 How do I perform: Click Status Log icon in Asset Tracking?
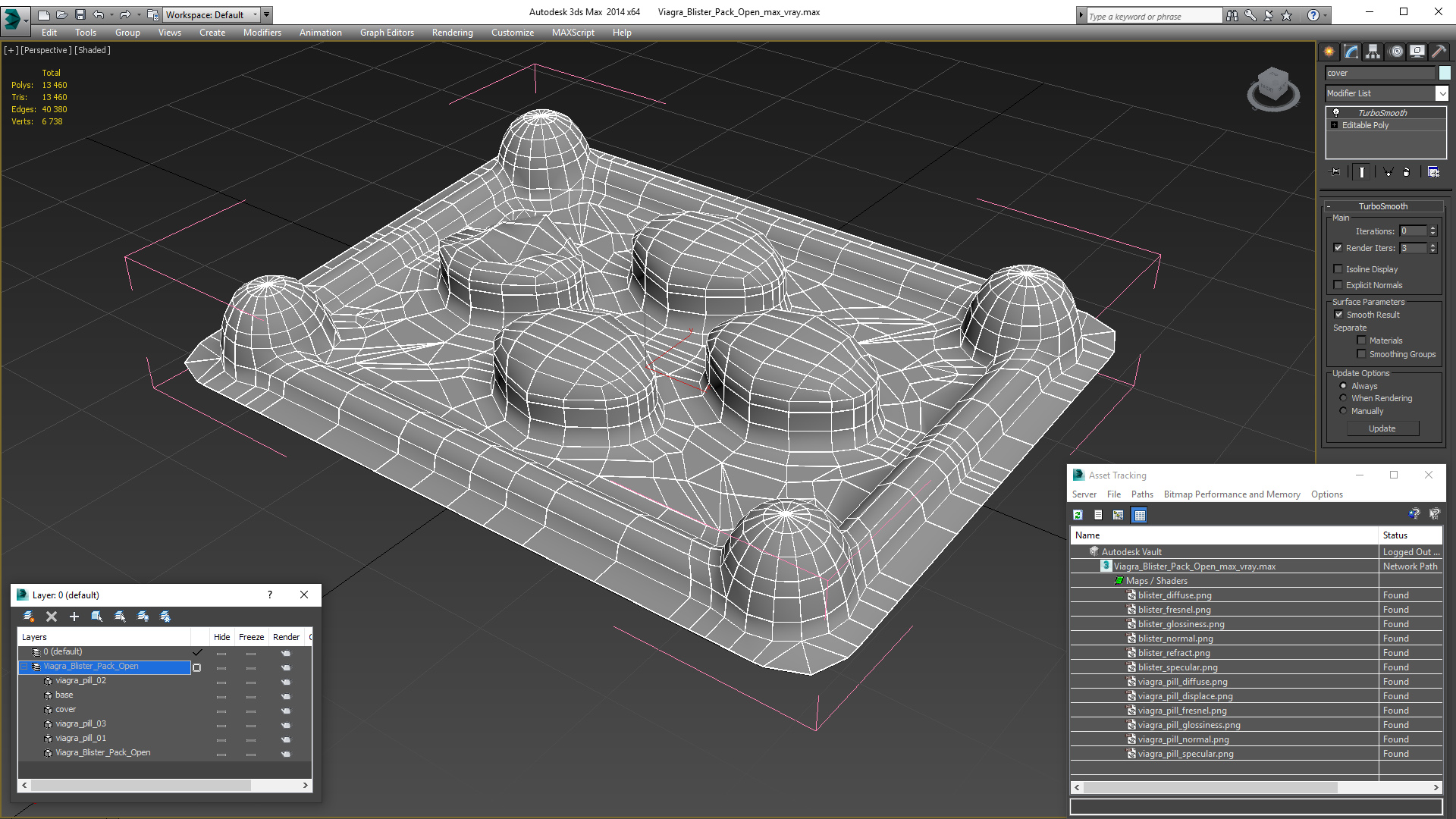pyautogui.click(x=1098, y=515)
